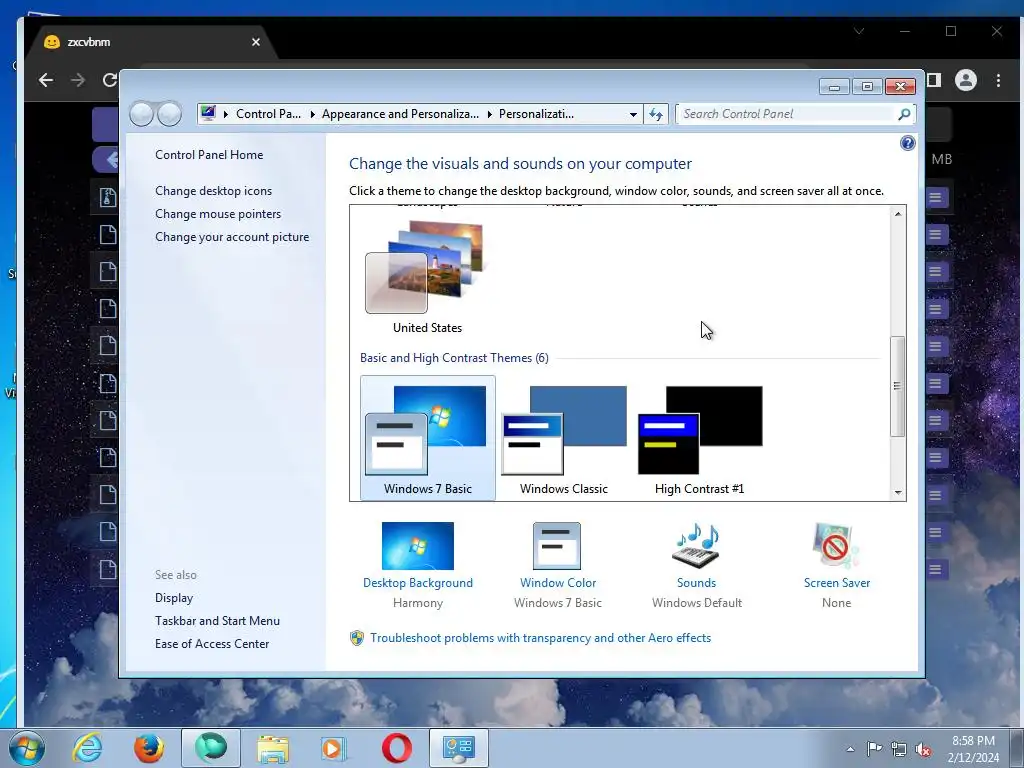Click the Personalization breadcrumb segment
This screenshot has height=768, width=1024.
[536, 114]
